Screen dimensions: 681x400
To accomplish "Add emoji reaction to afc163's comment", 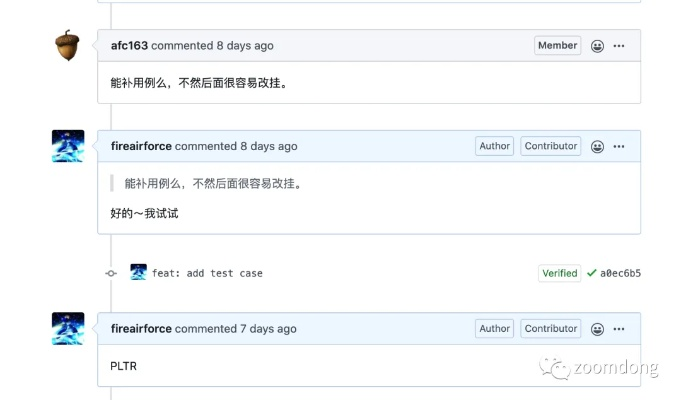I will (x=597, y=46).
